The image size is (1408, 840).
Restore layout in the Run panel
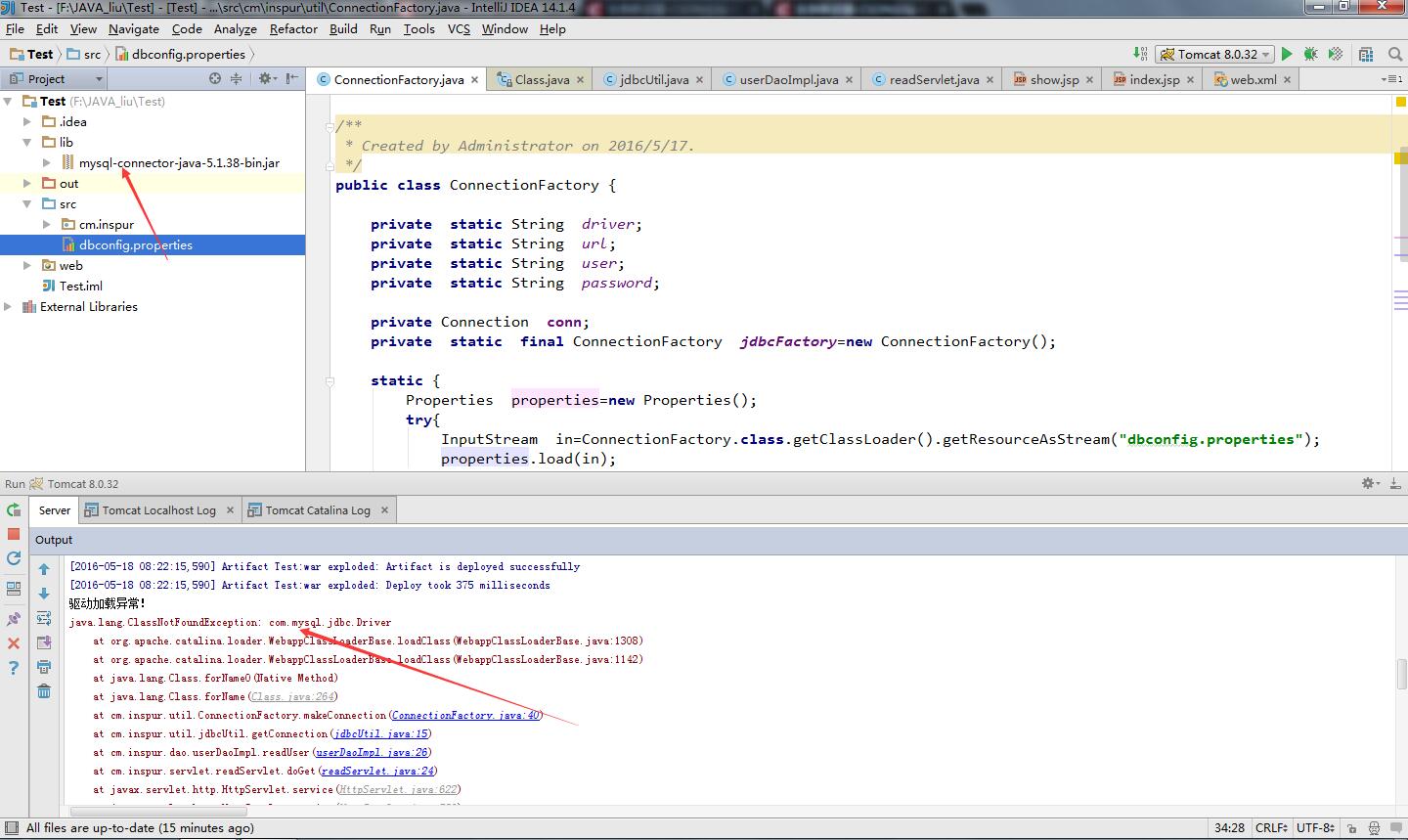14,589
